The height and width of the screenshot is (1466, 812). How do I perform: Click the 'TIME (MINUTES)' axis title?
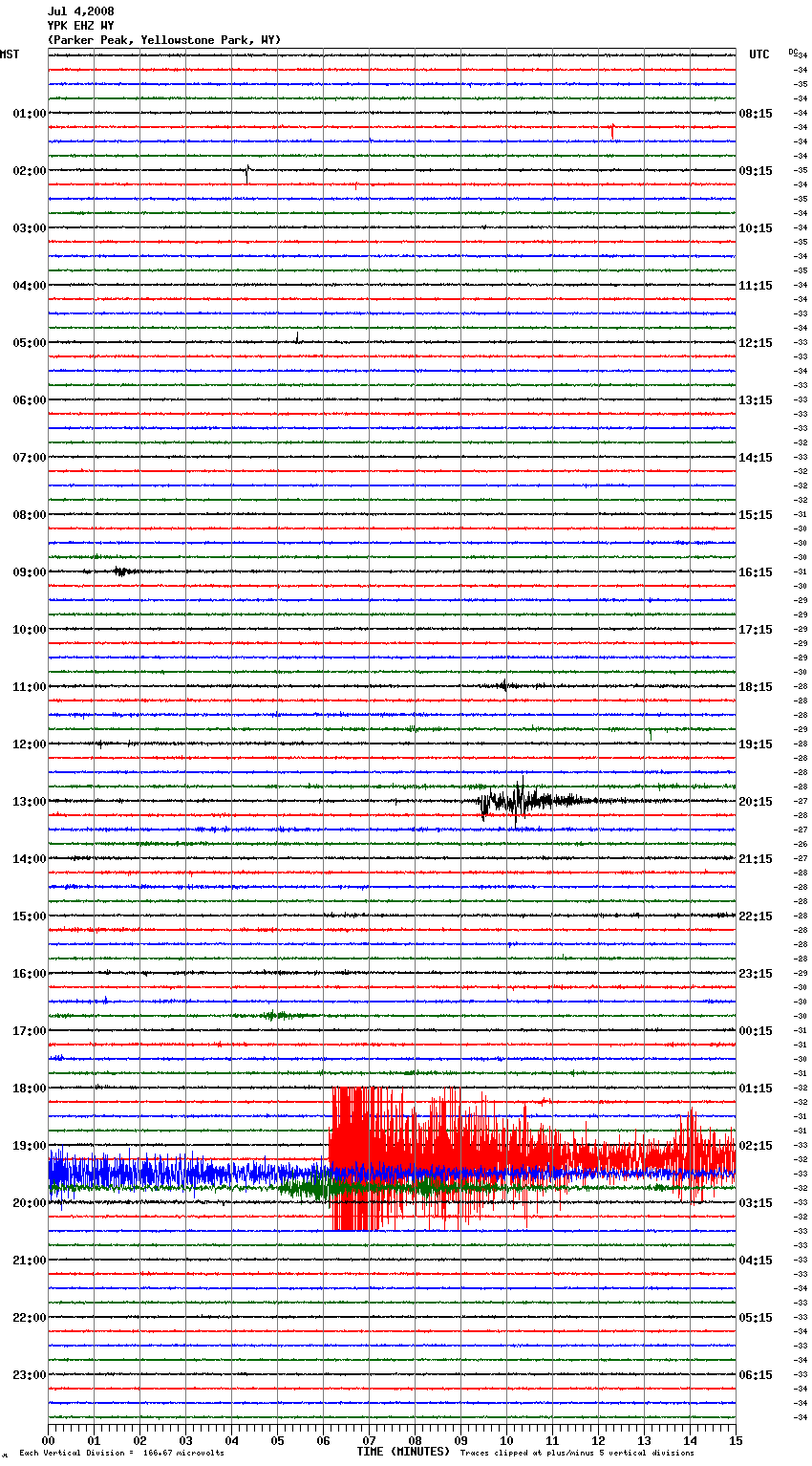coord(403,1452)
